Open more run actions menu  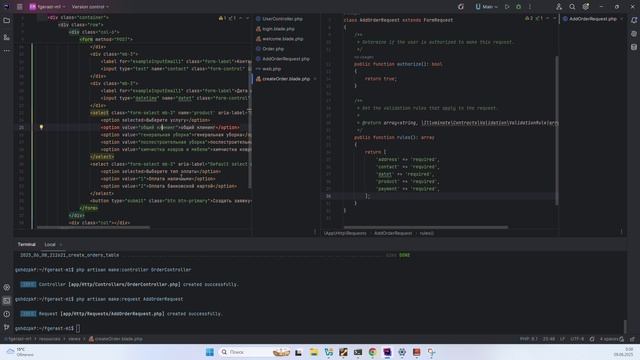point(530,7)
